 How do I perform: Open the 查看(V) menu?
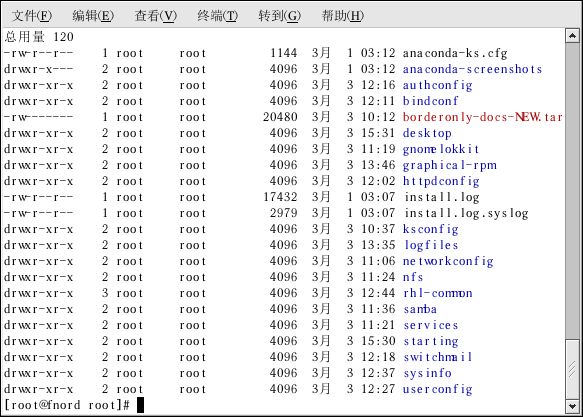pos(155,16)
